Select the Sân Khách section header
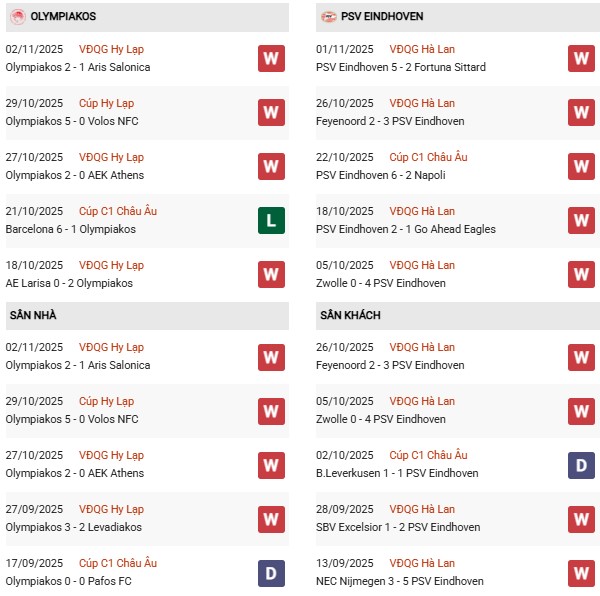The image size is (600, 596). pyautogui.click(x=350, y=315)
